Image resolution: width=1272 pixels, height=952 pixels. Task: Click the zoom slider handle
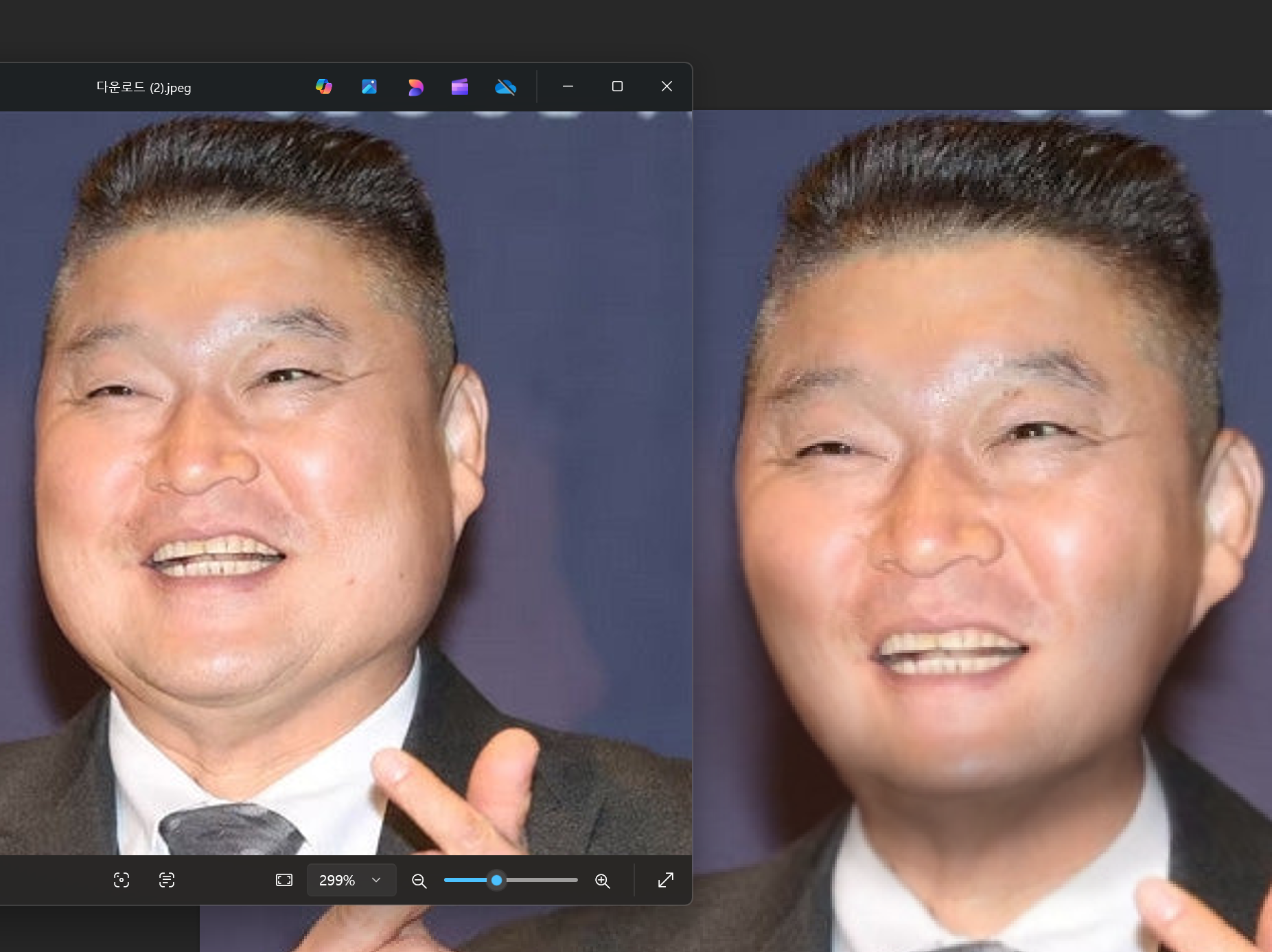pos(496,880)
